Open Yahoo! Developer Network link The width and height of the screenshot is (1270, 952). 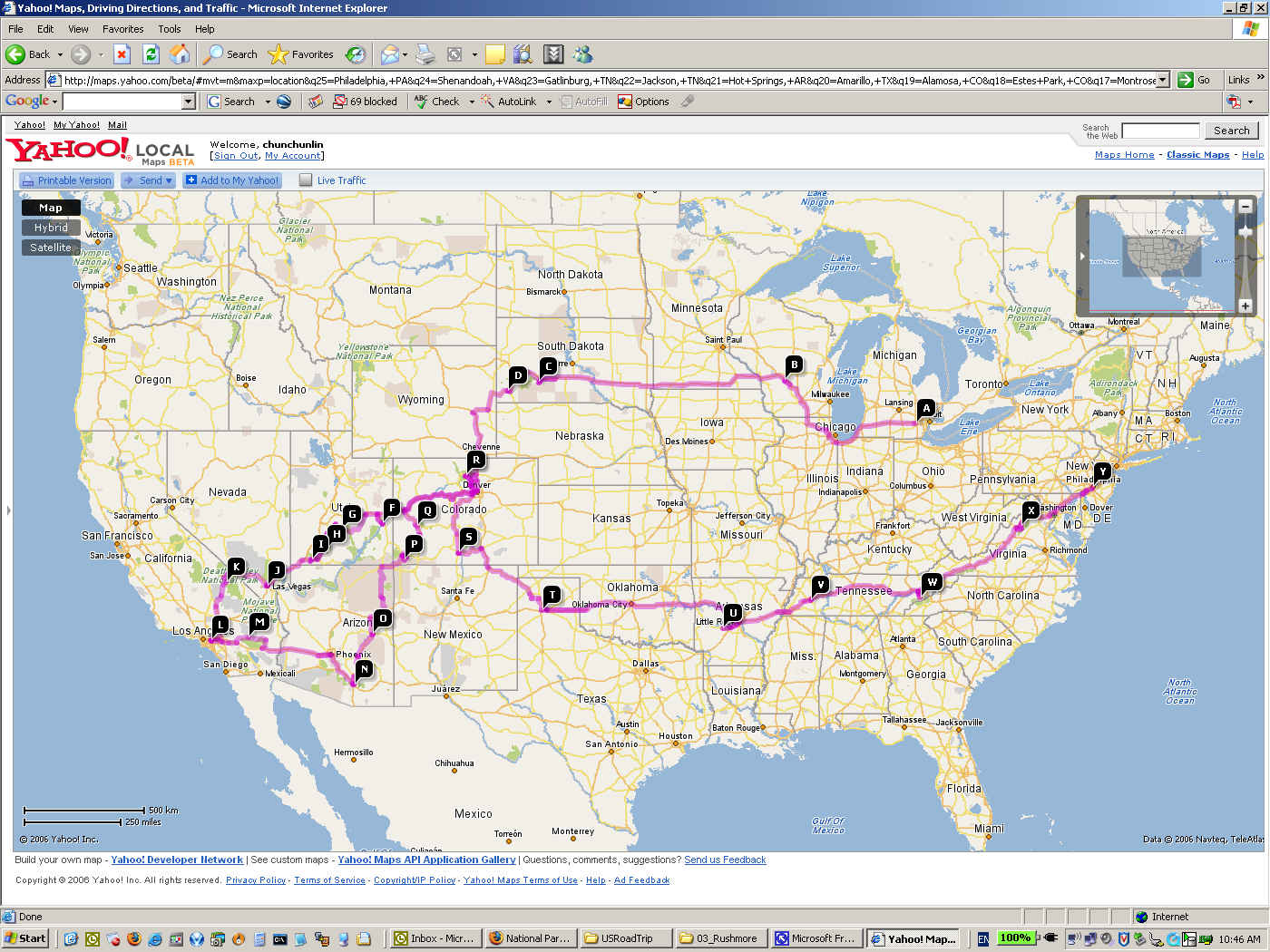click(177, 860)
